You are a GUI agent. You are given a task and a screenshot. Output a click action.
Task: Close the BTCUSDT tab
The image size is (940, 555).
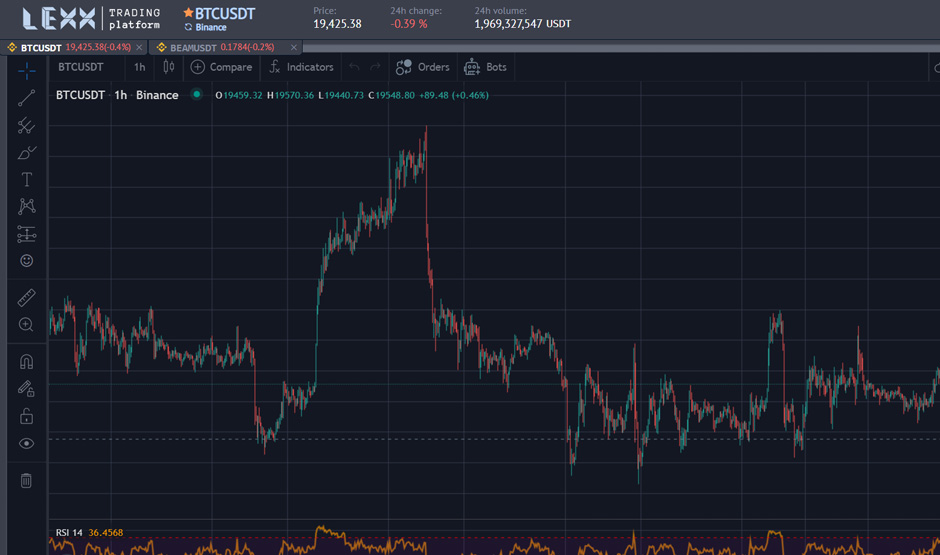click(138, 47)
